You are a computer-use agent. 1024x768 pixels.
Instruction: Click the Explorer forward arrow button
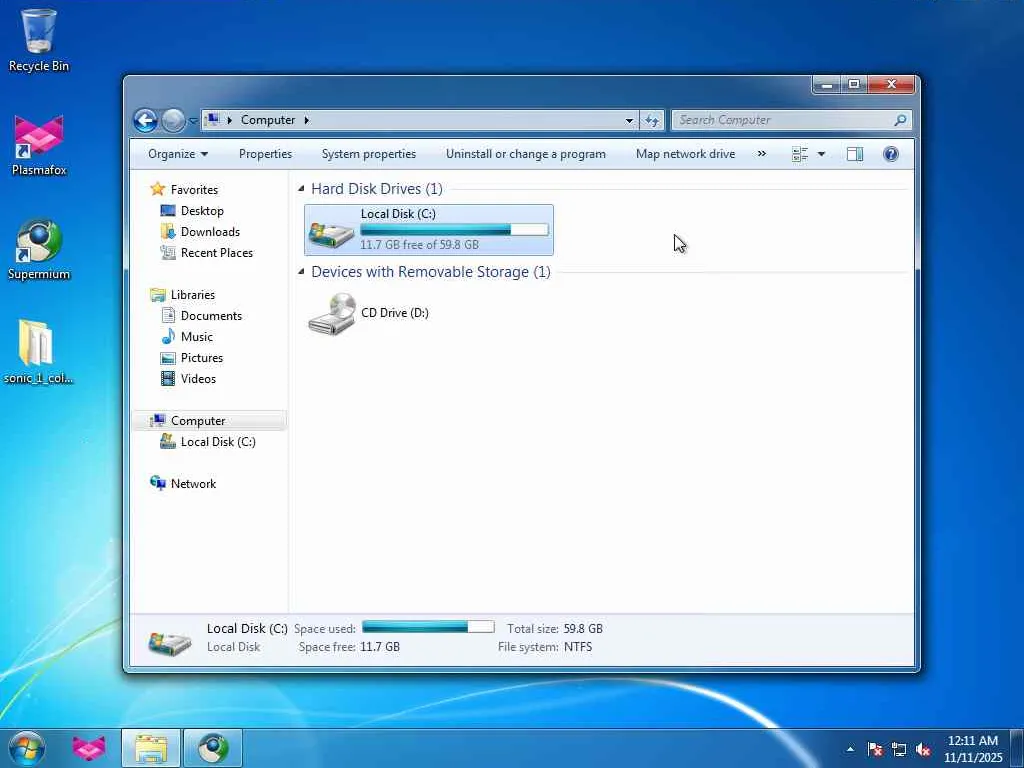point(173,120)
